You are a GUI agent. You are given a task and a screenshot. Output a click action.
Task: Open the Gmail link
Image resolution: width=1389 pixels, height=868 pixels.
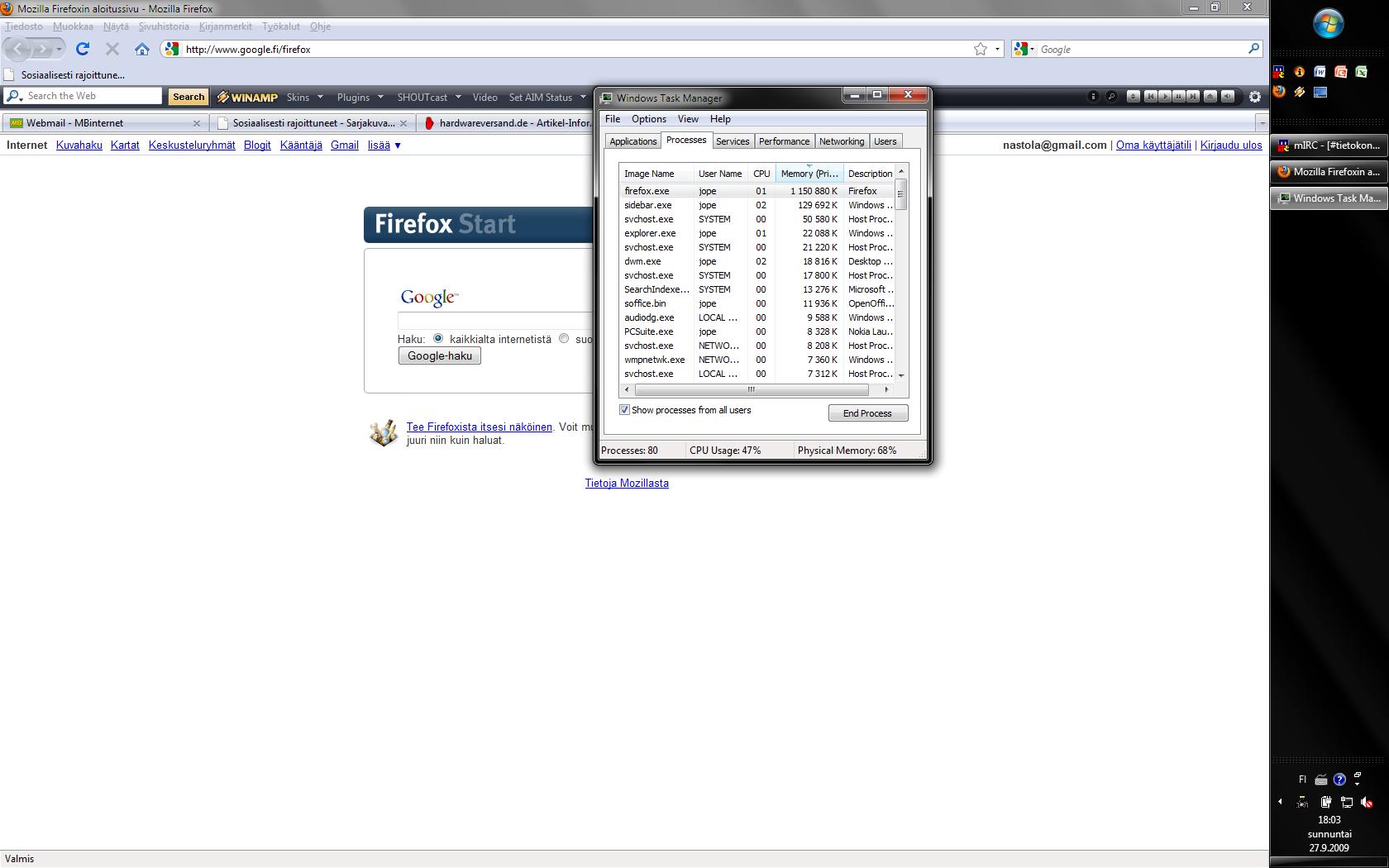(345, 145)
